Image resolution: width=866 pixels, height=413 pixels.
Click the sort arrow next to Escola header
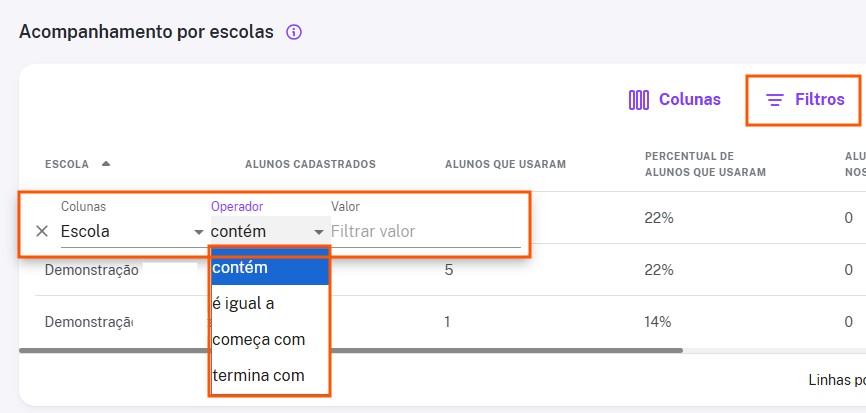[x=106, y=163]
